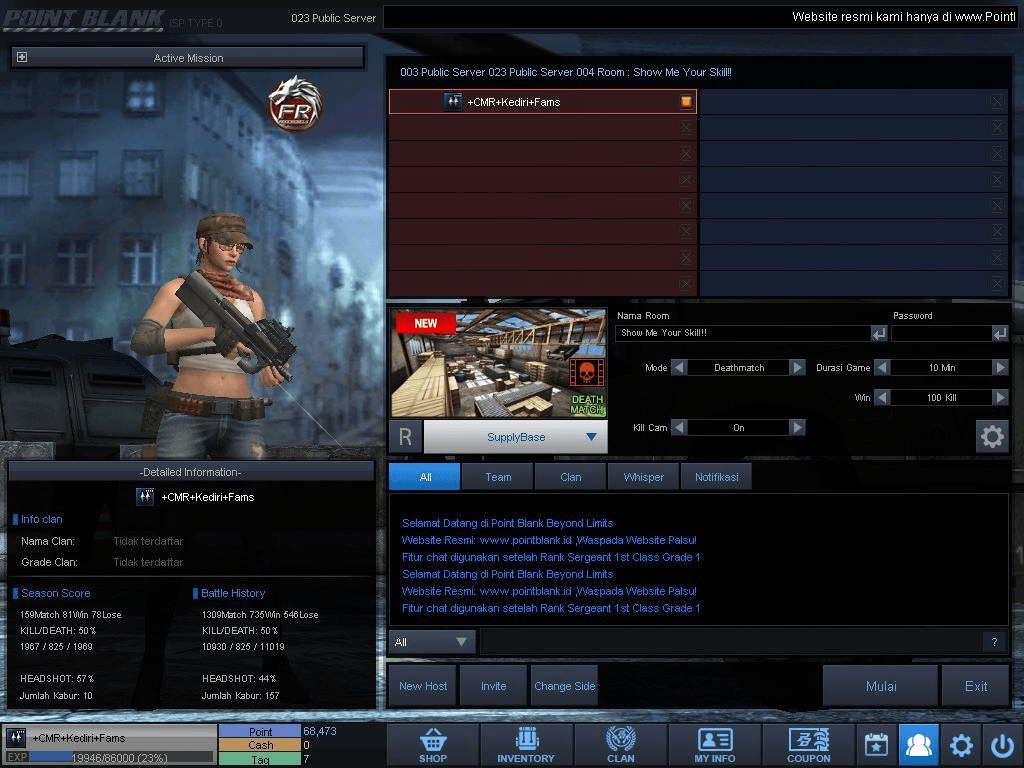The image size is (1024, 768).
Task: Switch to Clan chat tab
Action: (x=571, y=477)
